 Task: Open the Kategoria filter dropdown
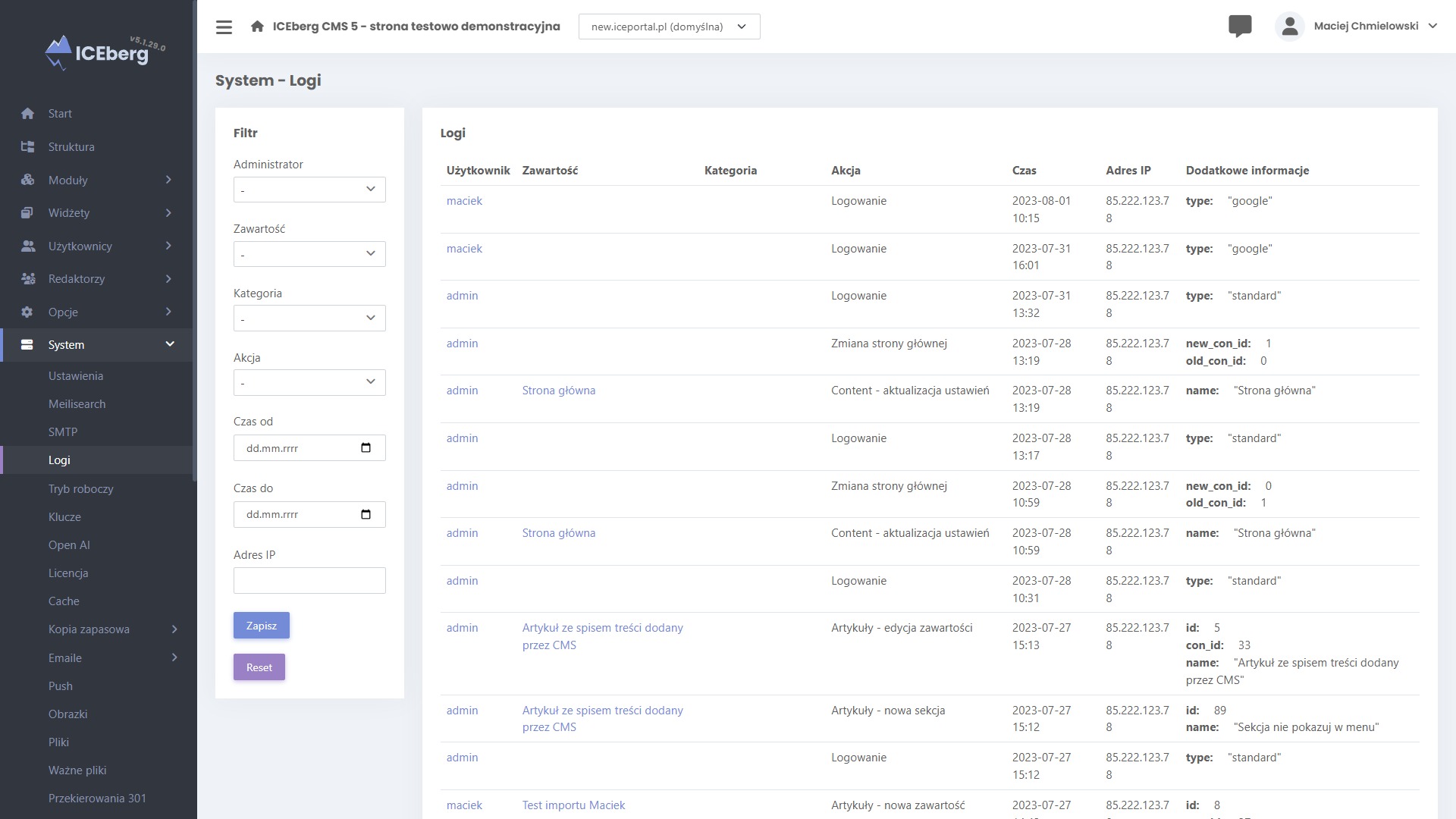(309, 318)
